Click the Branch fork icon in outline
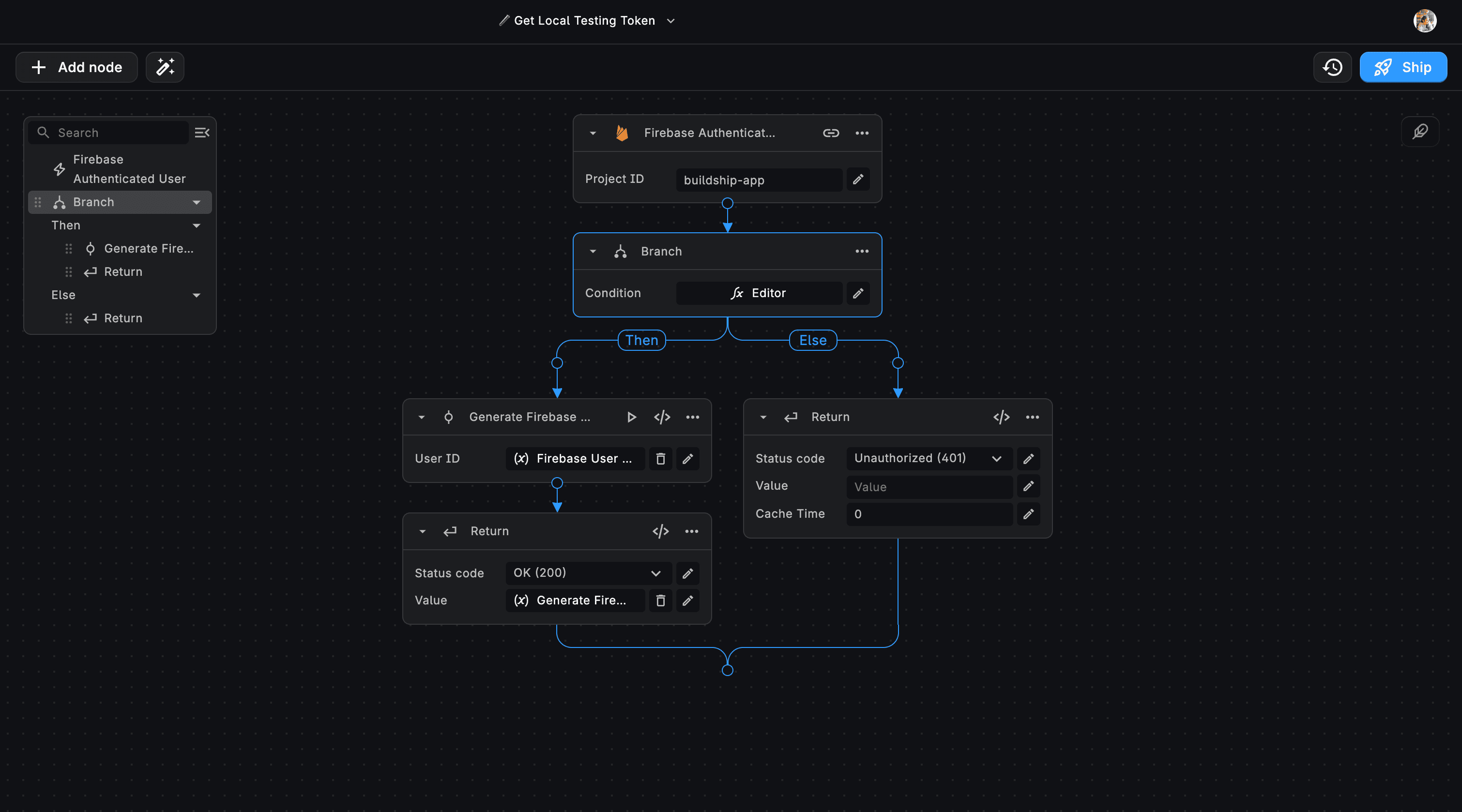1462x812 pixels. 59,202
